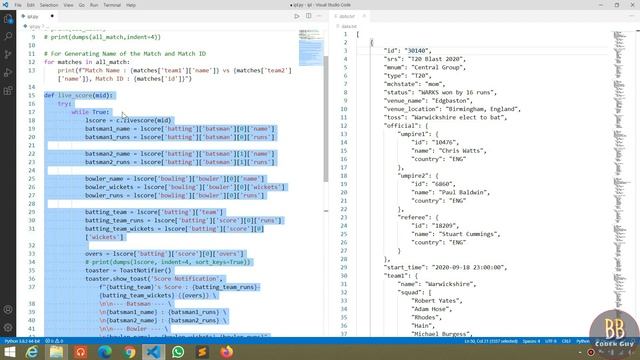Open errors and warnings count in status bar
The width and height of the screenshot is (640, 360).
pyautogui.click(x=54, y=341)
